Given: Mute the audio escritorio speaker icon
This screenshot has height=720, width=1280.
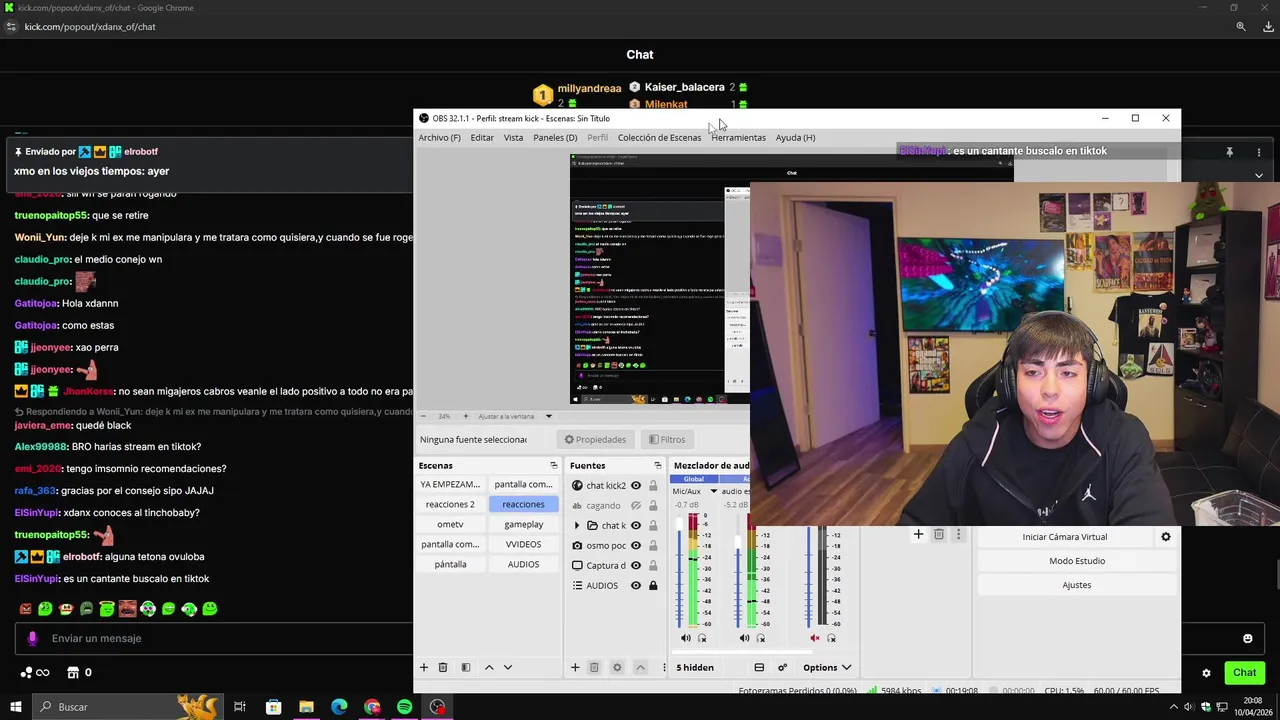Looking at the screenshot, I should click(744, 638).
